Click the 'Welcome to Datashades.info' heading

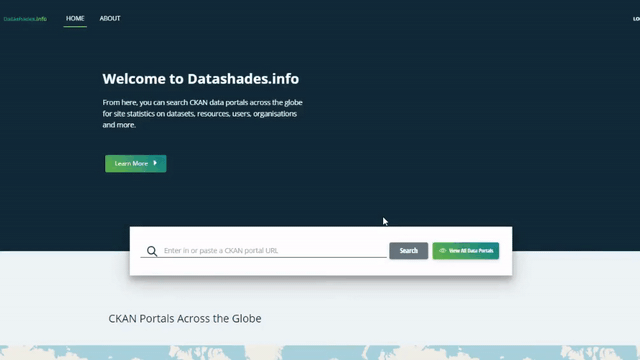(200, 79)
